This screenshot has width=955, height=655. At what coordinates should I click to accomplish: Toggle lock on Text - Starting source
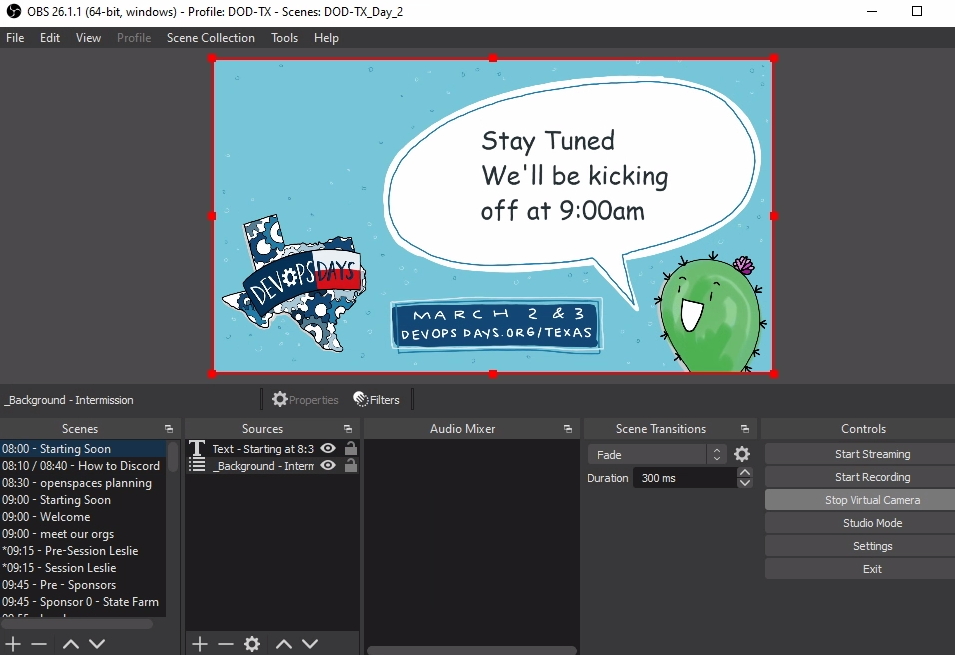[351, 448]
